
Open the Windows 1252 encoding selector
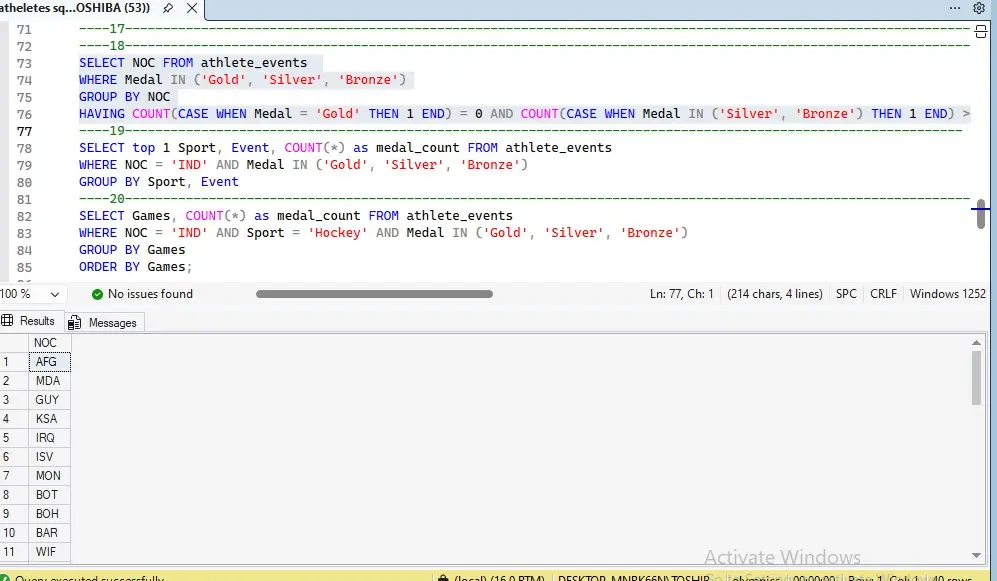click(x=946, y=293)
